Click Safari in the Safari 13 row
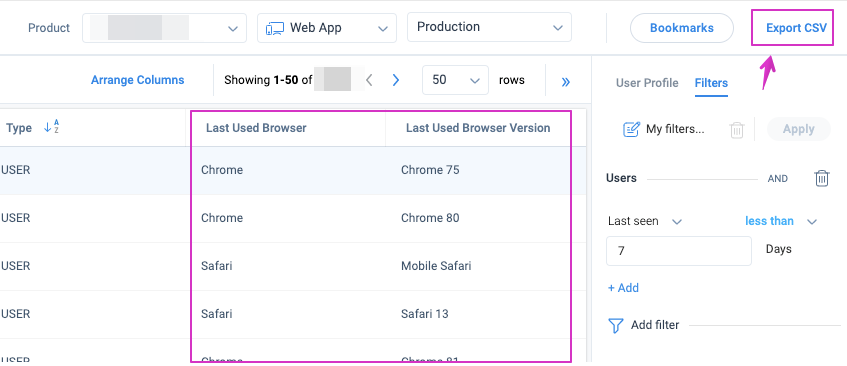The width and height of the screenshot is (847, 366). (x=217, y=314)
